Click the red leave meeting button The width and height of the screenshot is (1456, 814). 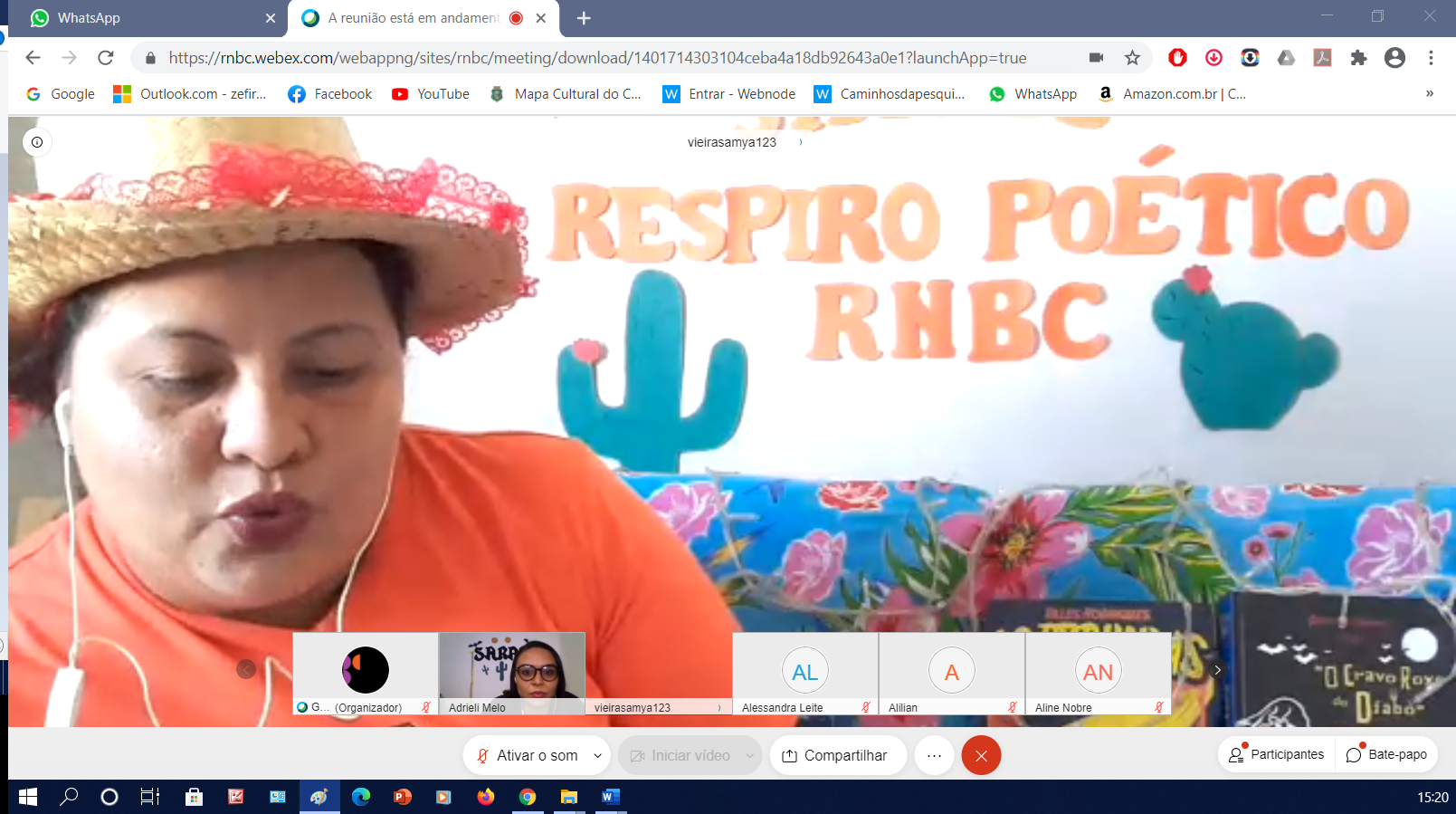point(981,755)
